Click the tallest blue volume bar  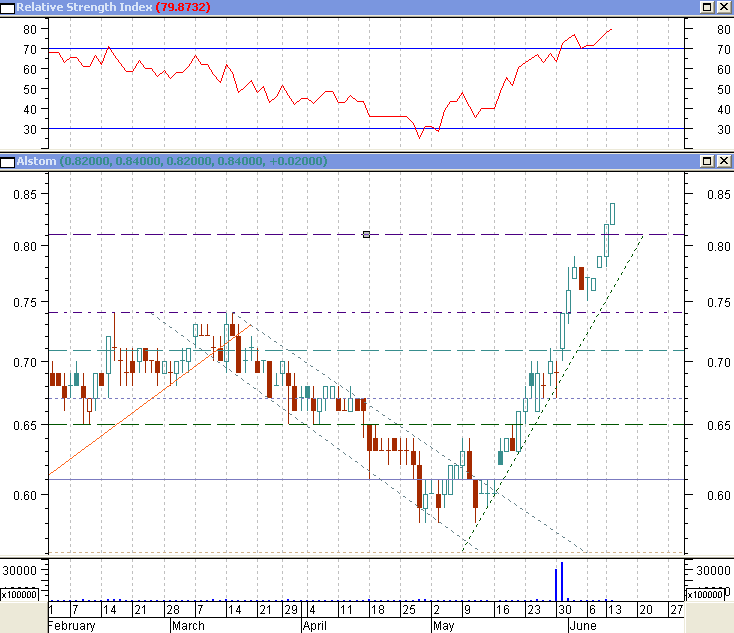[562, 581]
